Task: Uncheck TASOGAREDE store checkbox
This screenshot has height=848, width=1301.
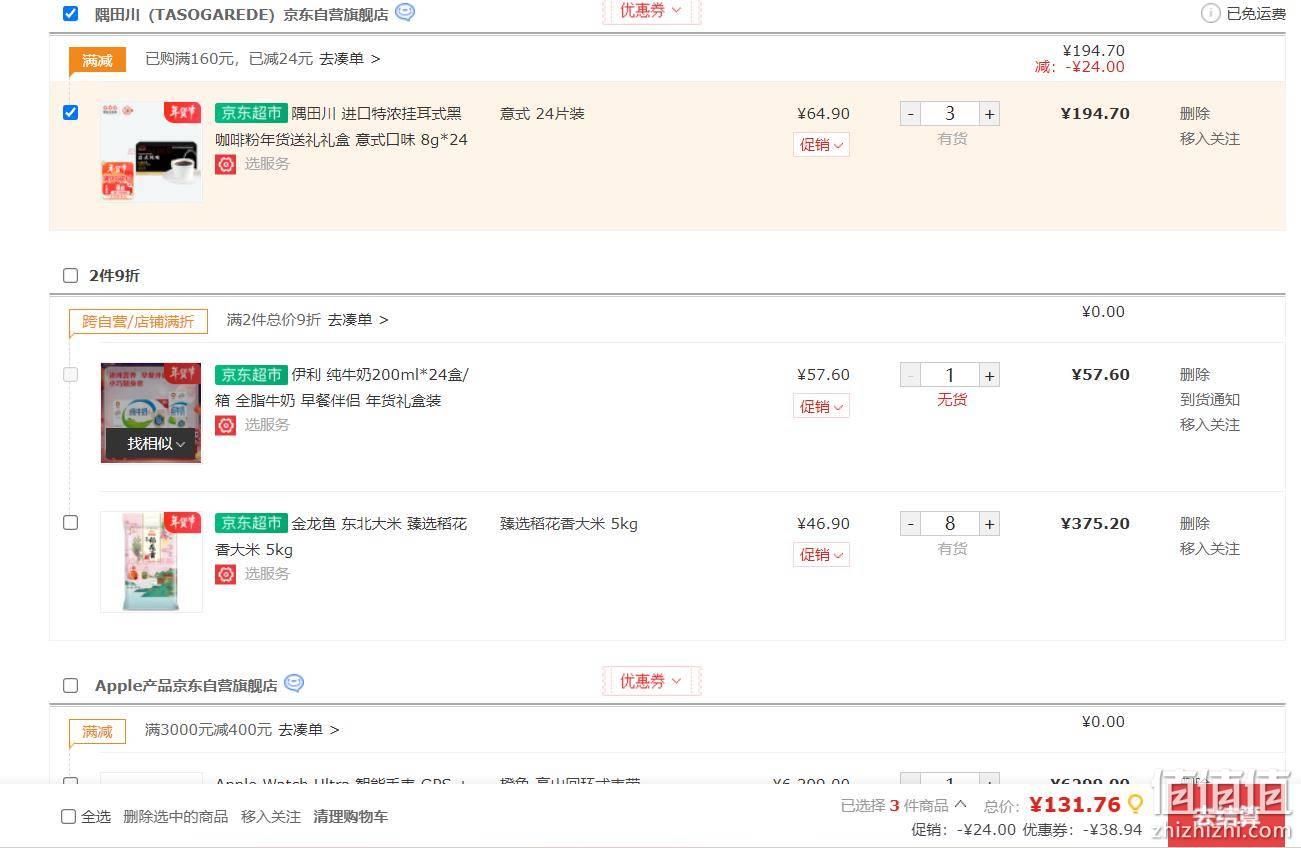Action: (70, 13)
